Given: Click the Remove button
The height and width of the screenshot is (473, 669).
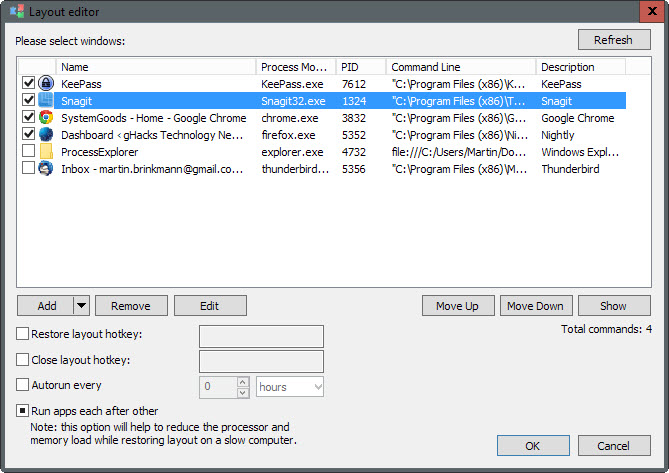Looking at the screenshot, I should [x=131, y=306].
